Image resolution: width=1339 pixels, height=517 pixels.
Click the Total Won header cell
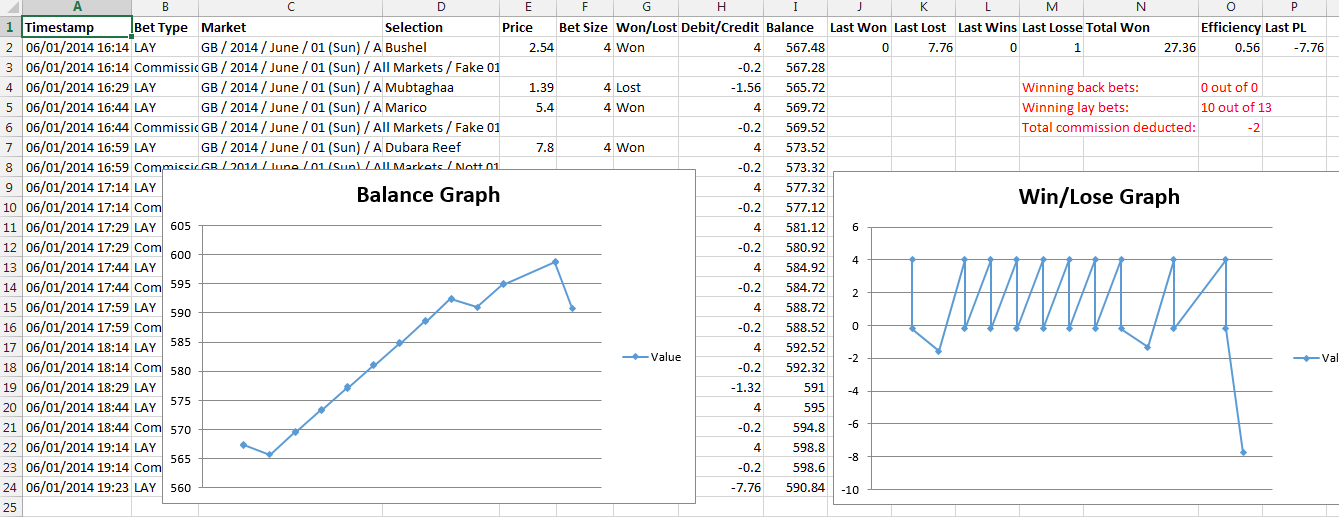tap(1141, 27)
